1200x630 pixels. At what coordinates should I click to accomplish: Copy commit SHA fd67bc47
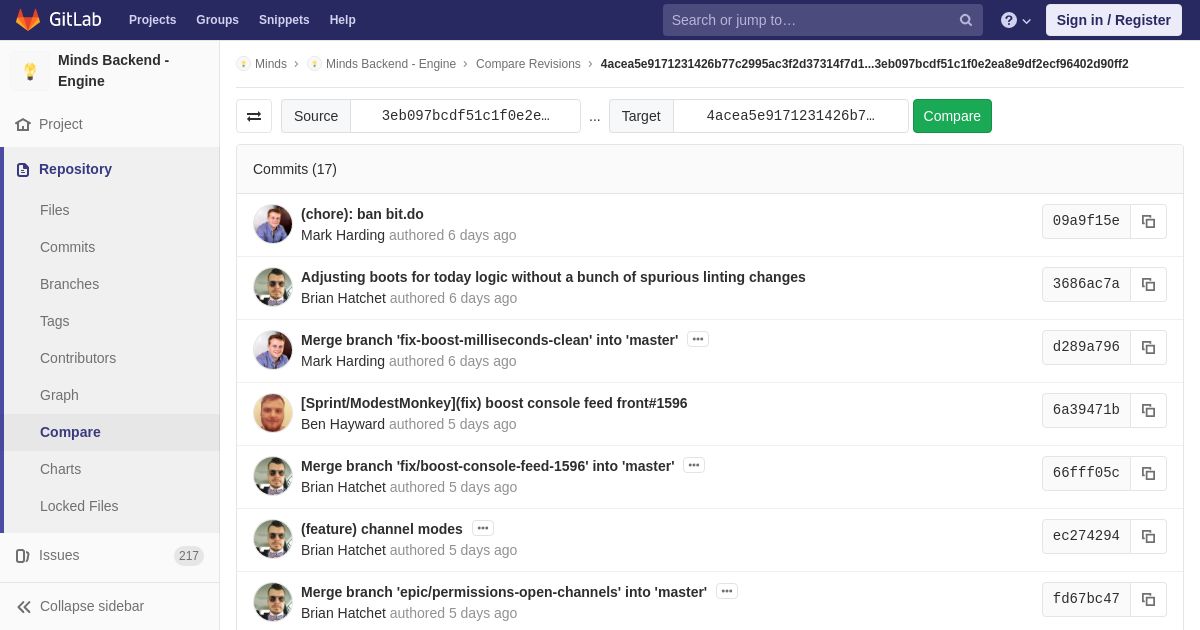[x=1148, y=599]
